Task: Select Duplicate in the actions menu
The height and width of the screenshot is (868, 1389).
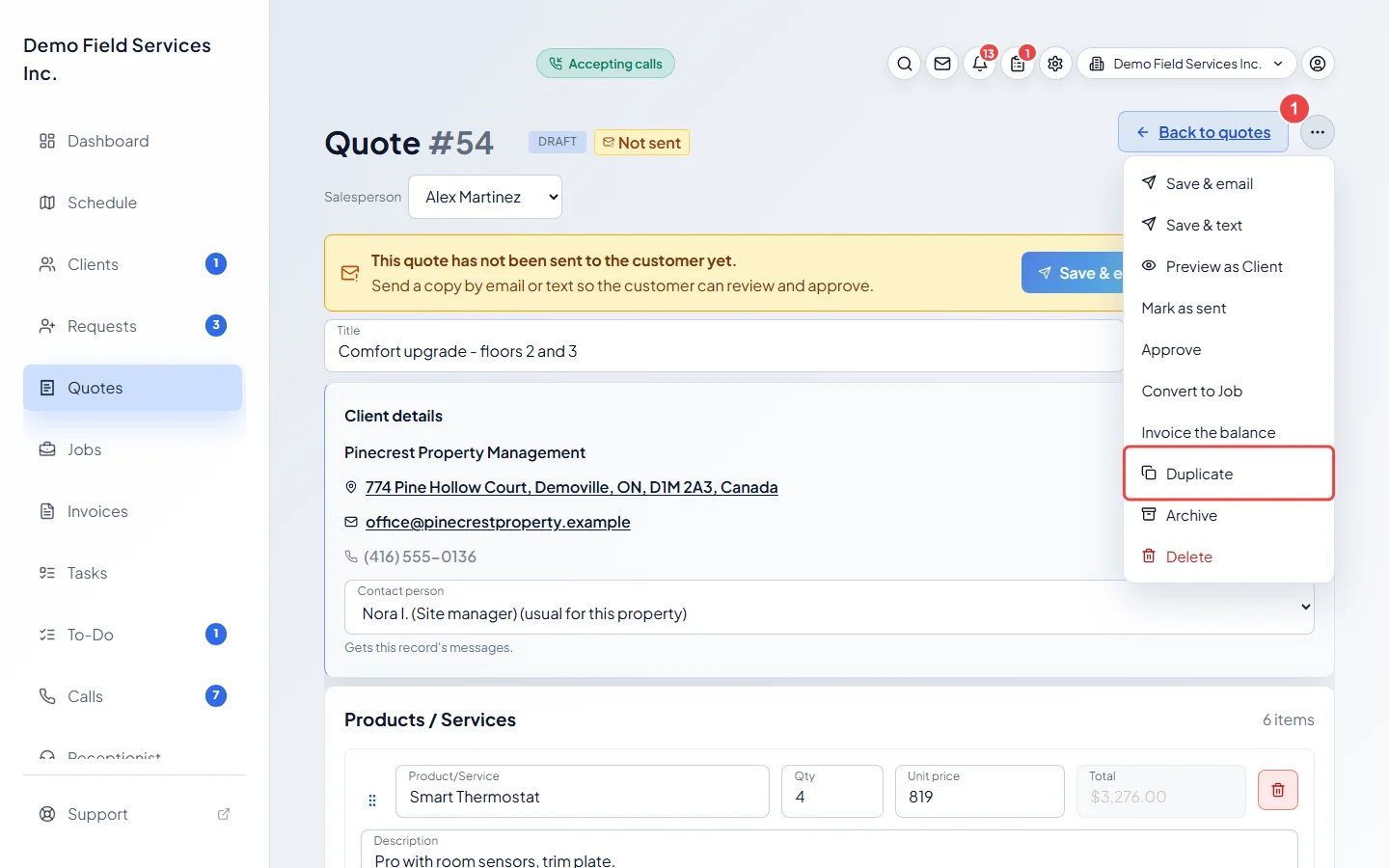Action: [1229, 474]
